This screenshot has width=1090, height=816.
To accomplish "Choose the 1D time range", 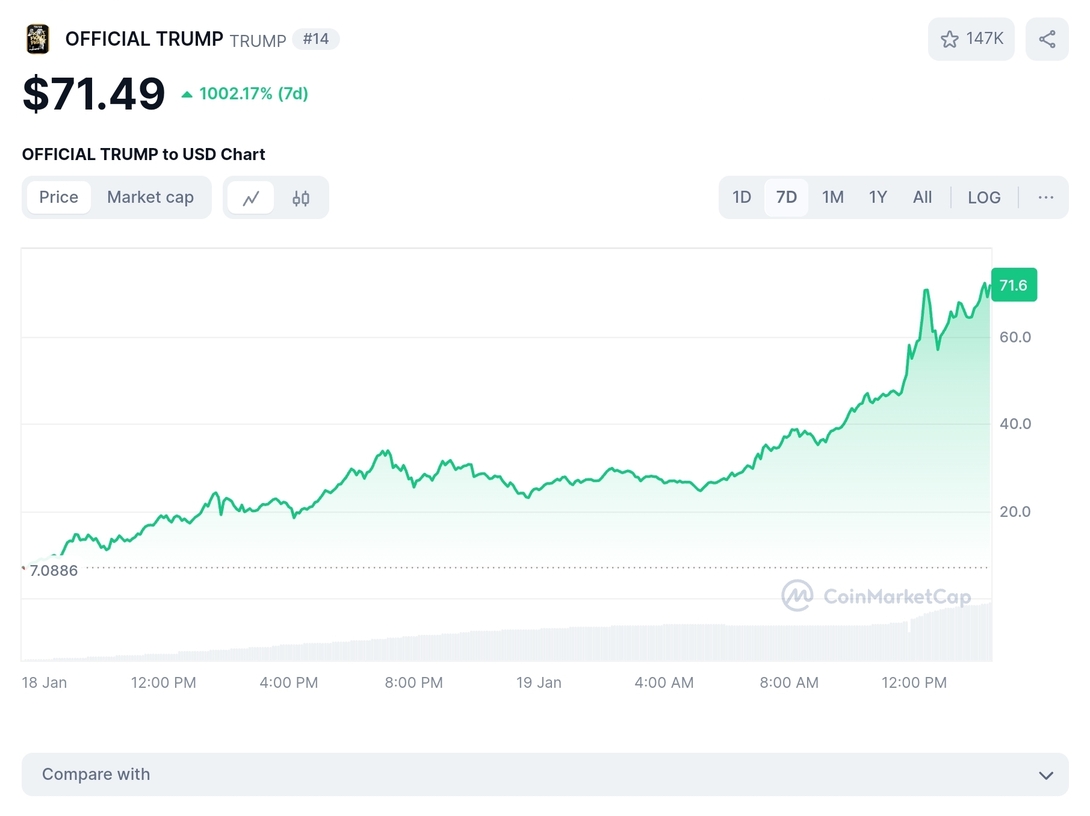I will [x=742, y=197].
